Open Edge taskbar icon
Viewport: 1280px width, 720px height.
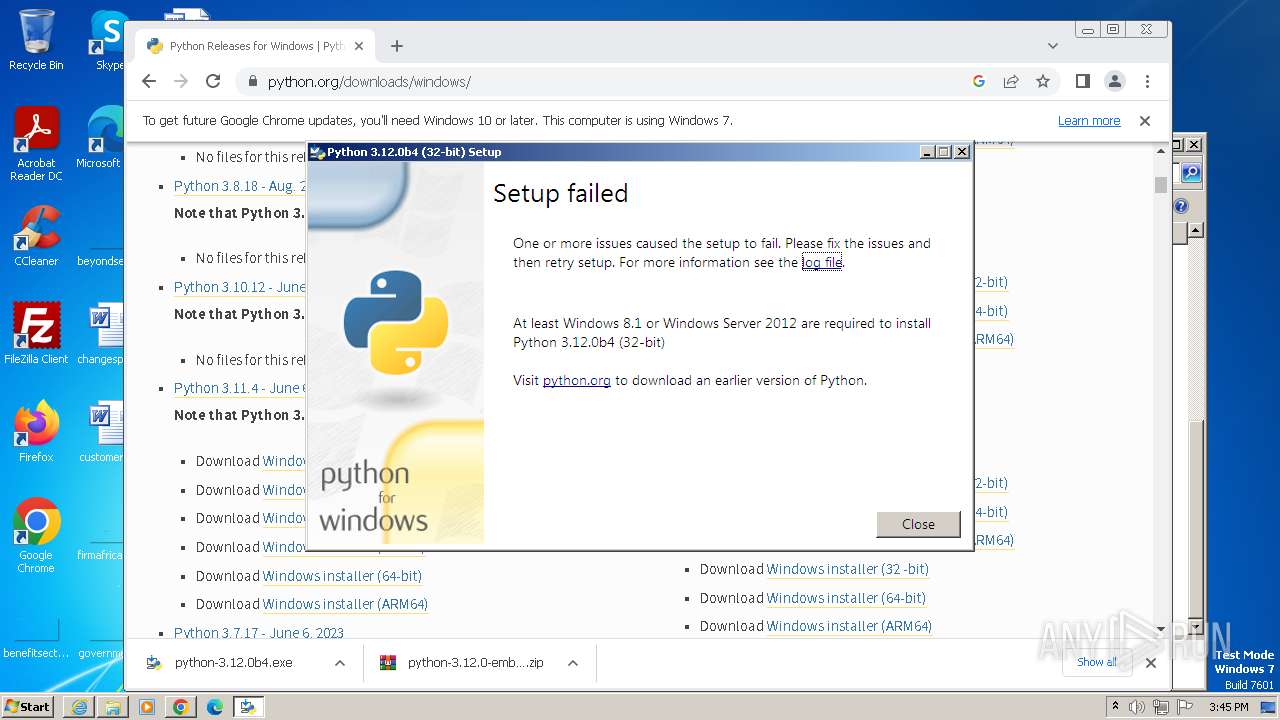[x=215, y=707]
